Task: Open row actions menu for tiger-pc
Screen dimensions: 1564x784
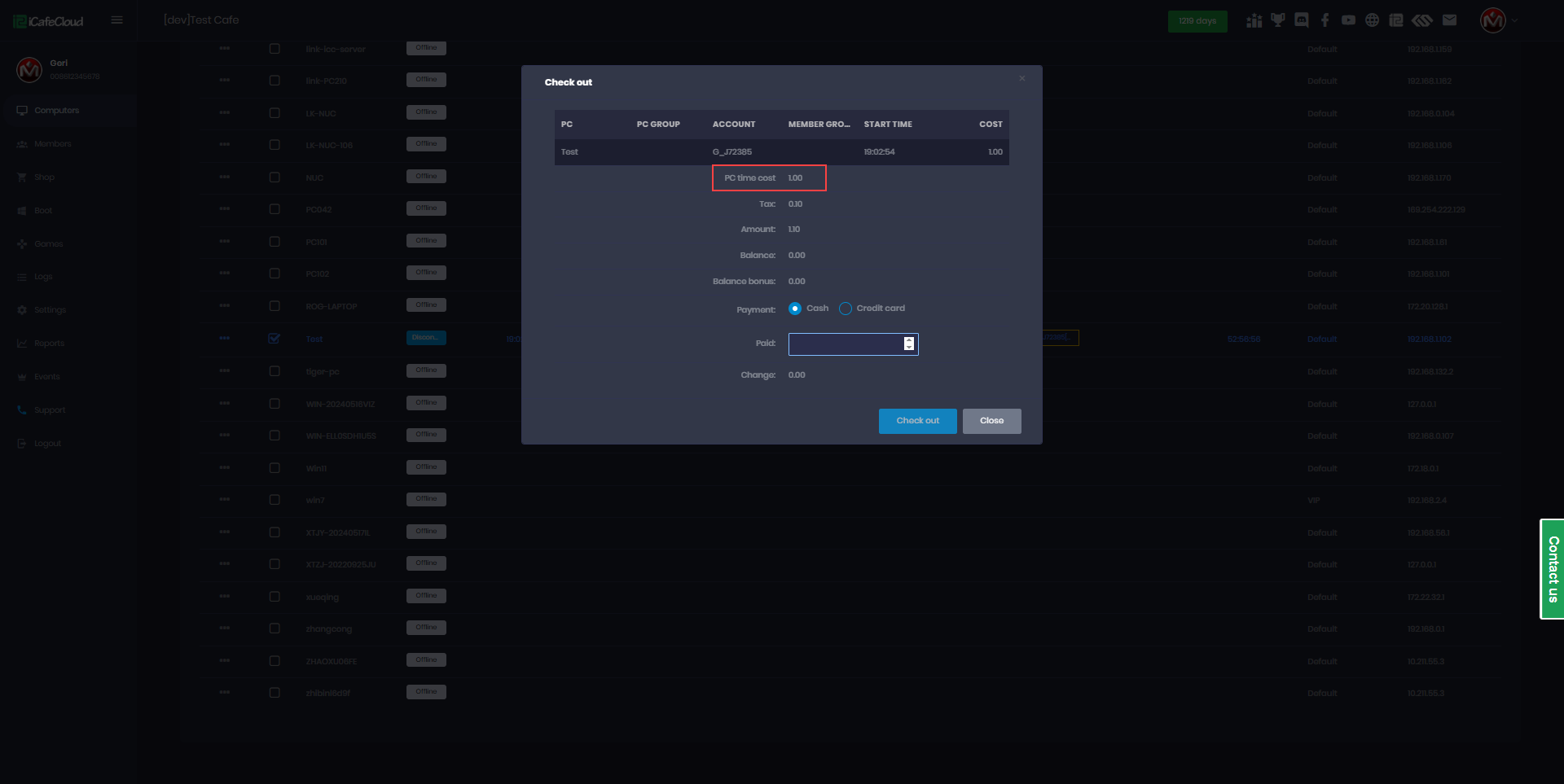Action: 225,370
